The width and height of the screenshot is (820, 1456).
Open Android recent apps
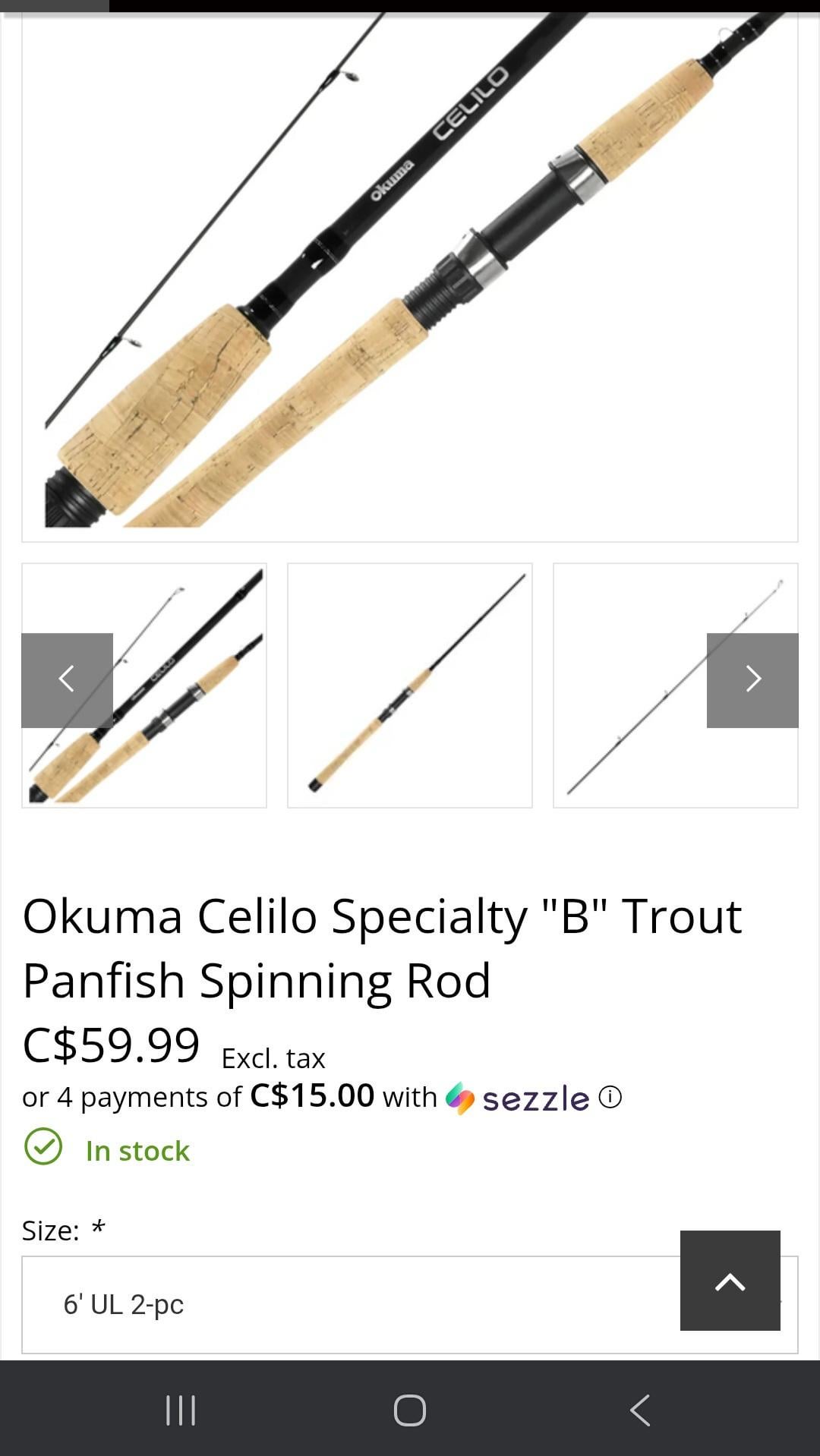[x=181, y=1410]
